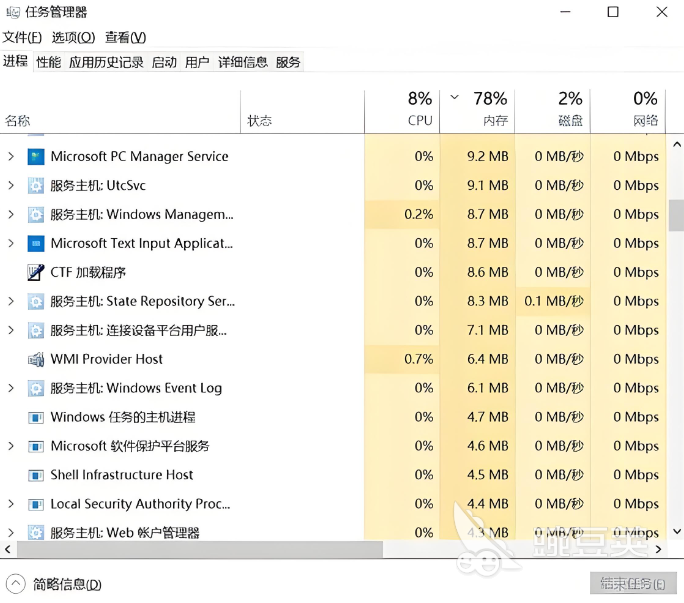Open the 详细信息 tab

point(243,62)
